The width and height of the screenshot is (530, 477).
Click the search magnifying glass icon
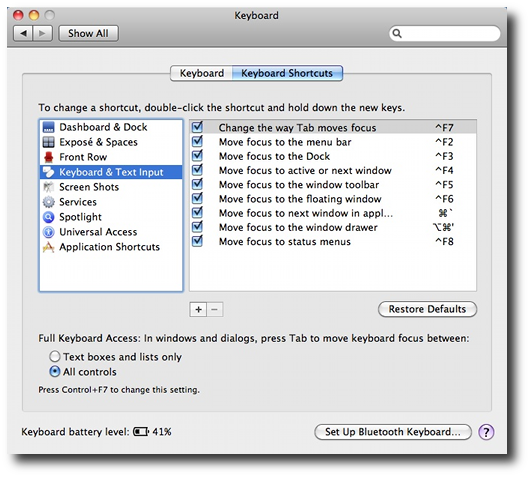click(397, 33)
